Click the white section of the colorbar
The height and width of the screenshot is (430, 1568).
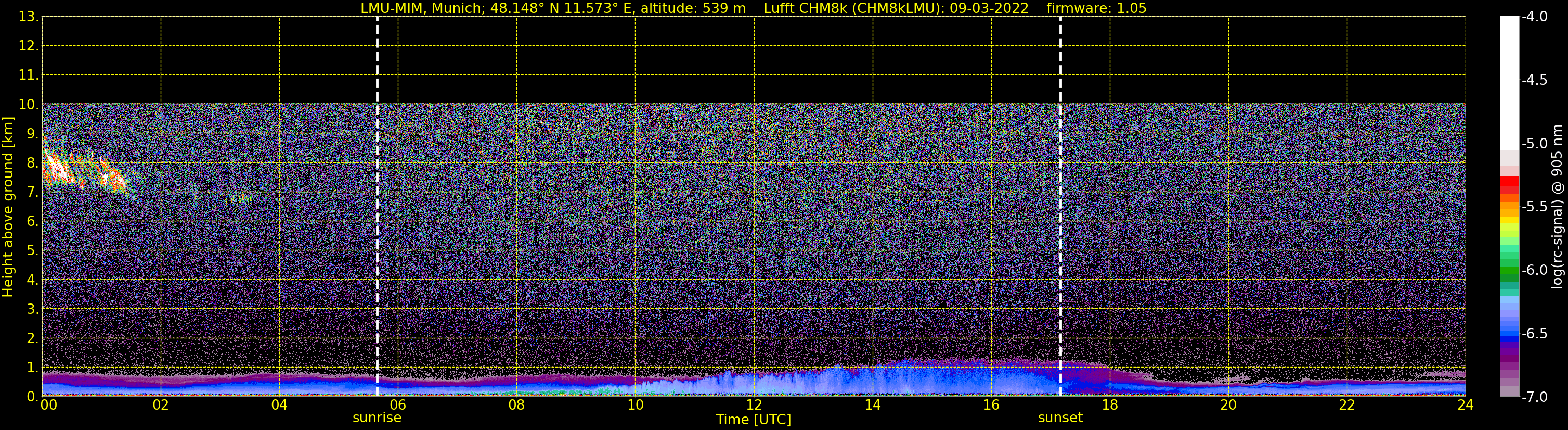(1510, 83)
